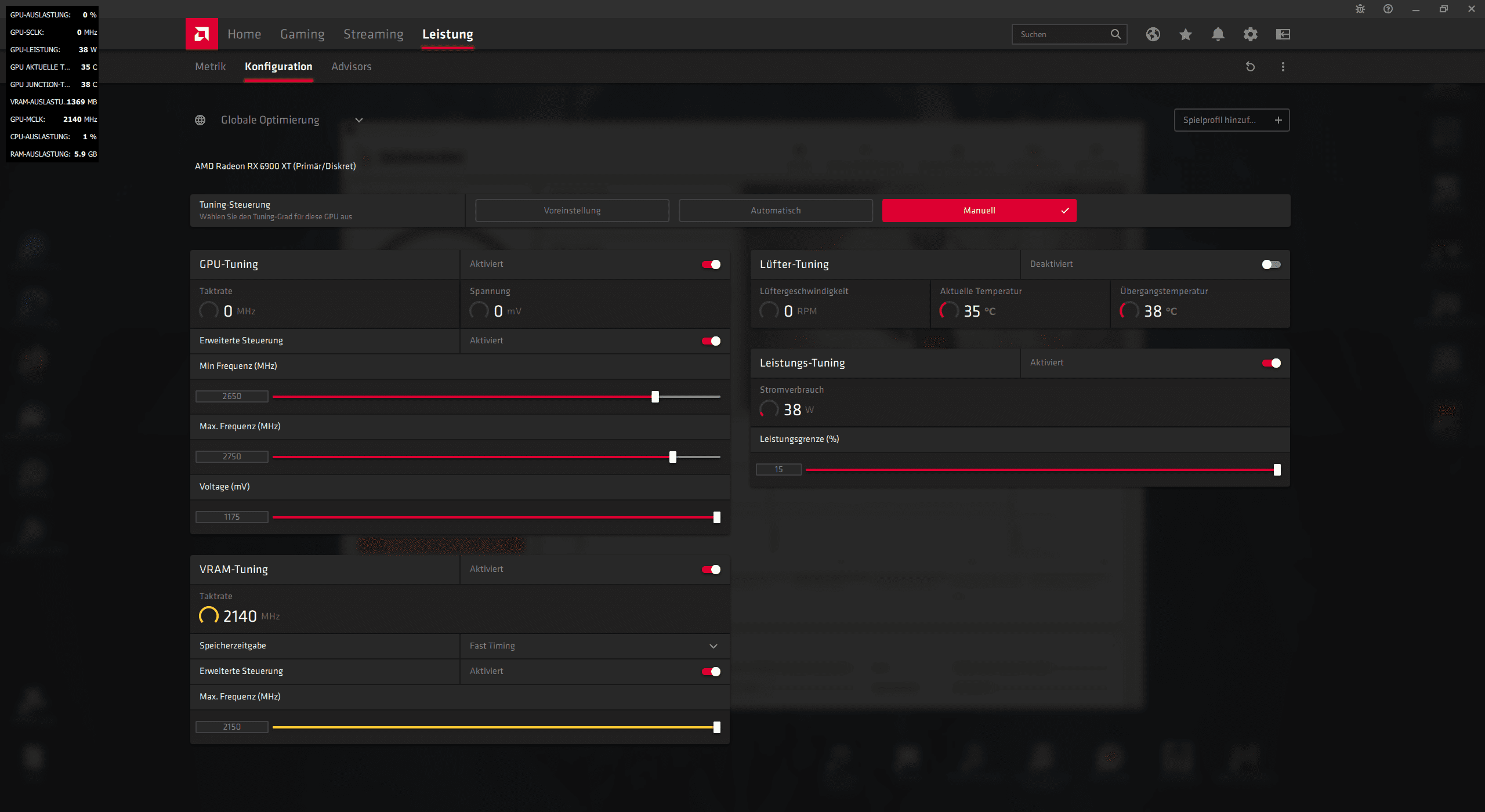Expand the Globale Optimierung dropdown
Image resolution: width=1485 pixels, height=812 pixels.
[x=359, y=120]
